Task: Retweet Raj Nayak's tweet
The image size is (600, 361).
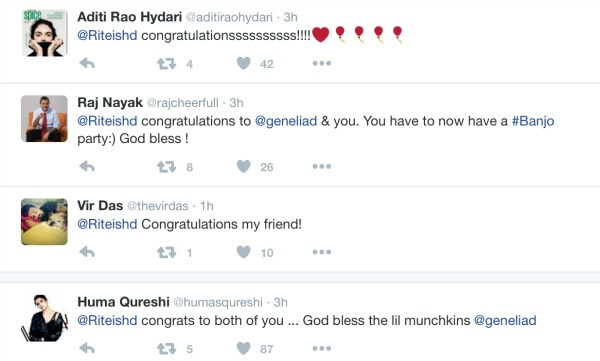Action: (166, 167)
